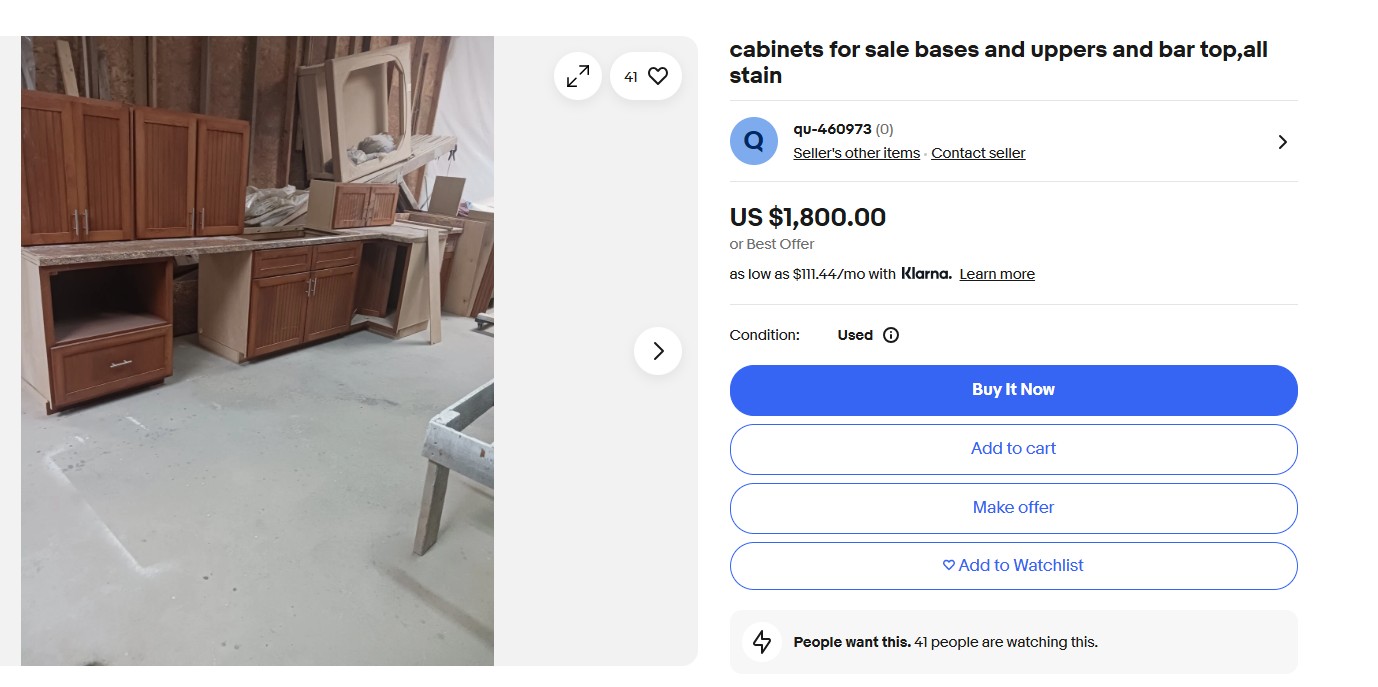Click the Contact seller link

pos(978,153)
